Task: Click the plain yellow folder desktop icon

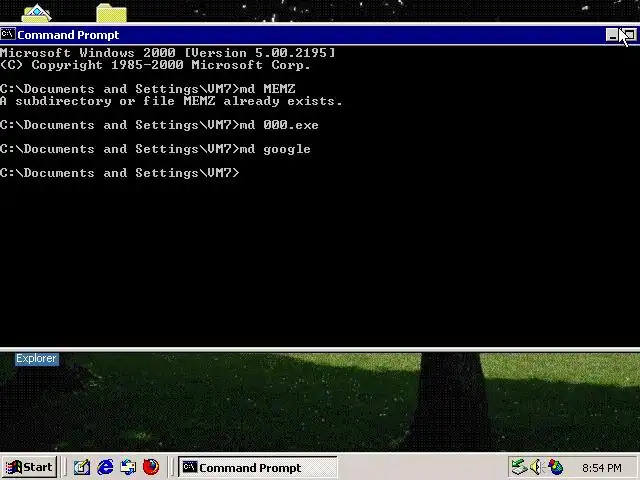Action: pos(111,13)
